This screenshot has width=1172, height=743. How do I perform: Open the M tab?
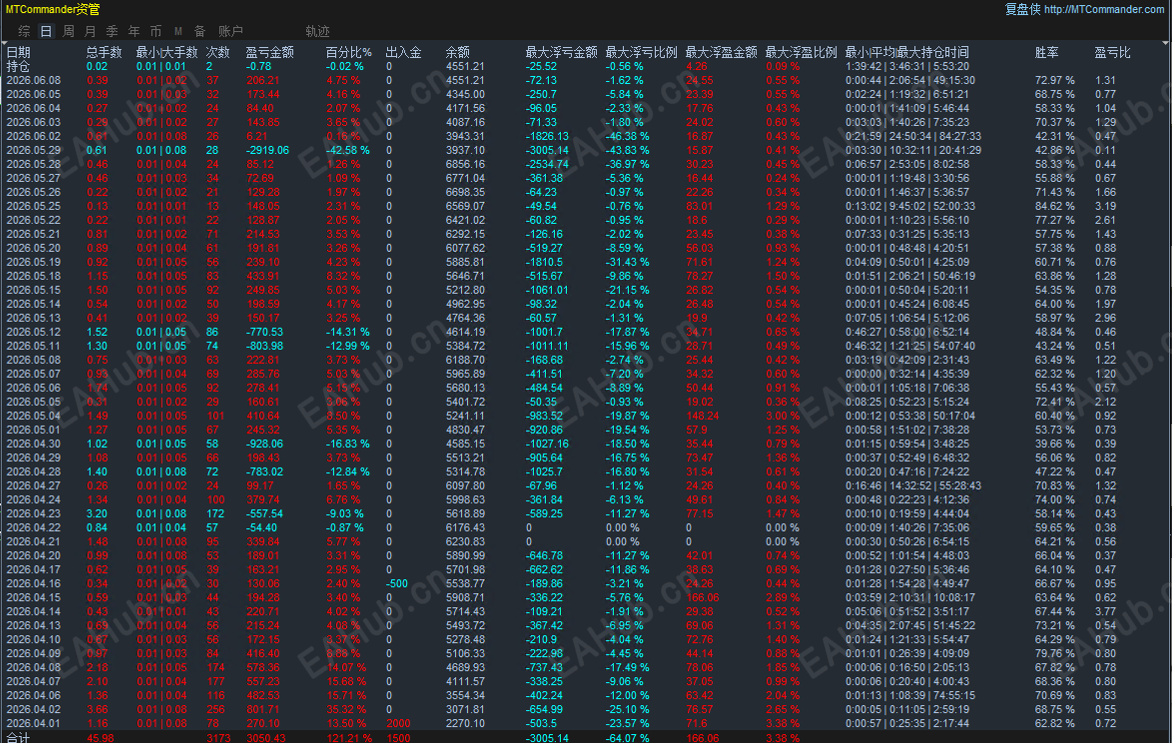click(178, 31)
